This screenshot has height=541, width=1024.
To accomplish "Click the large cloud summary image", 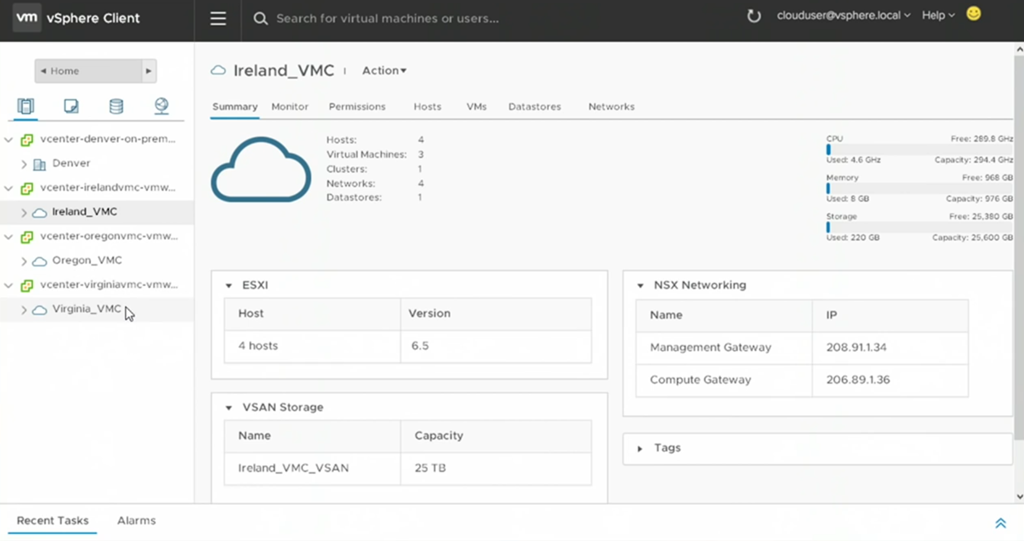I will [x=261, y=169].
